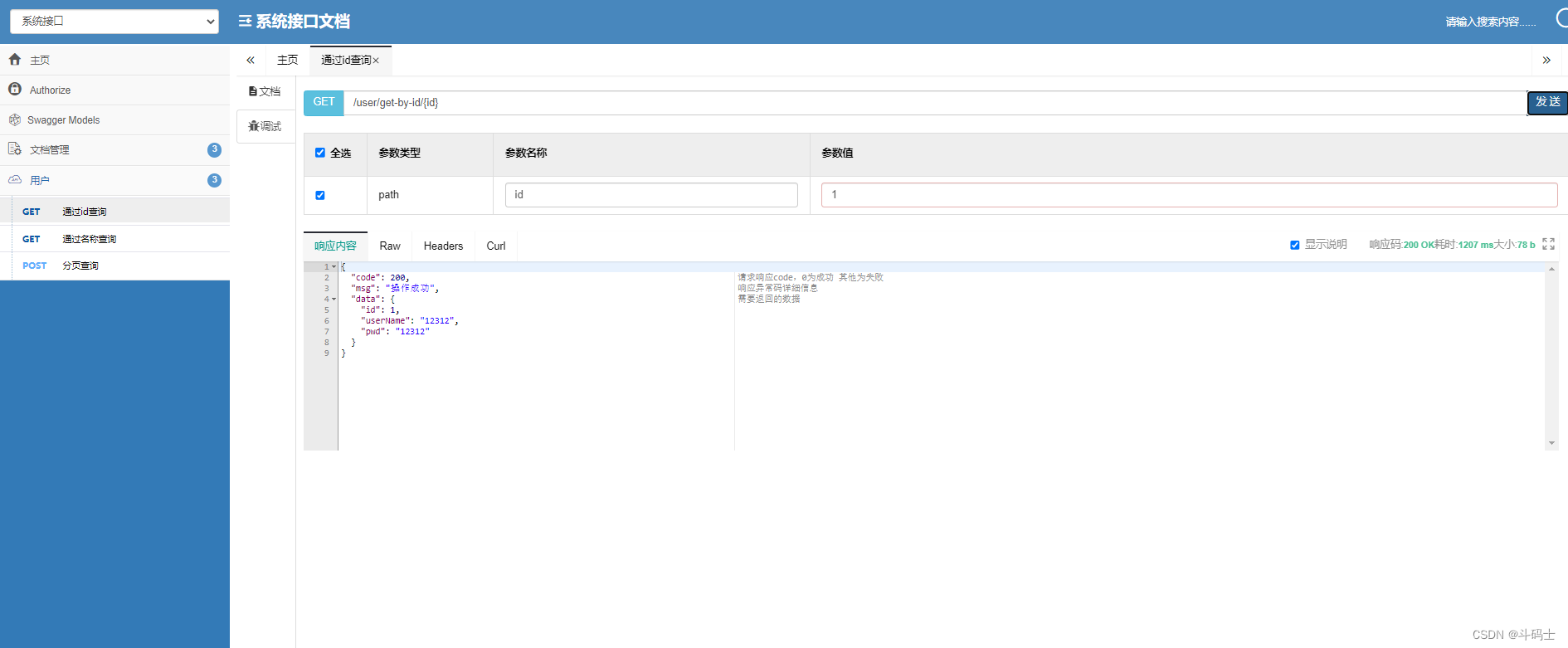Click the fullscreen expand icon for response

(x=1548, y=244)
